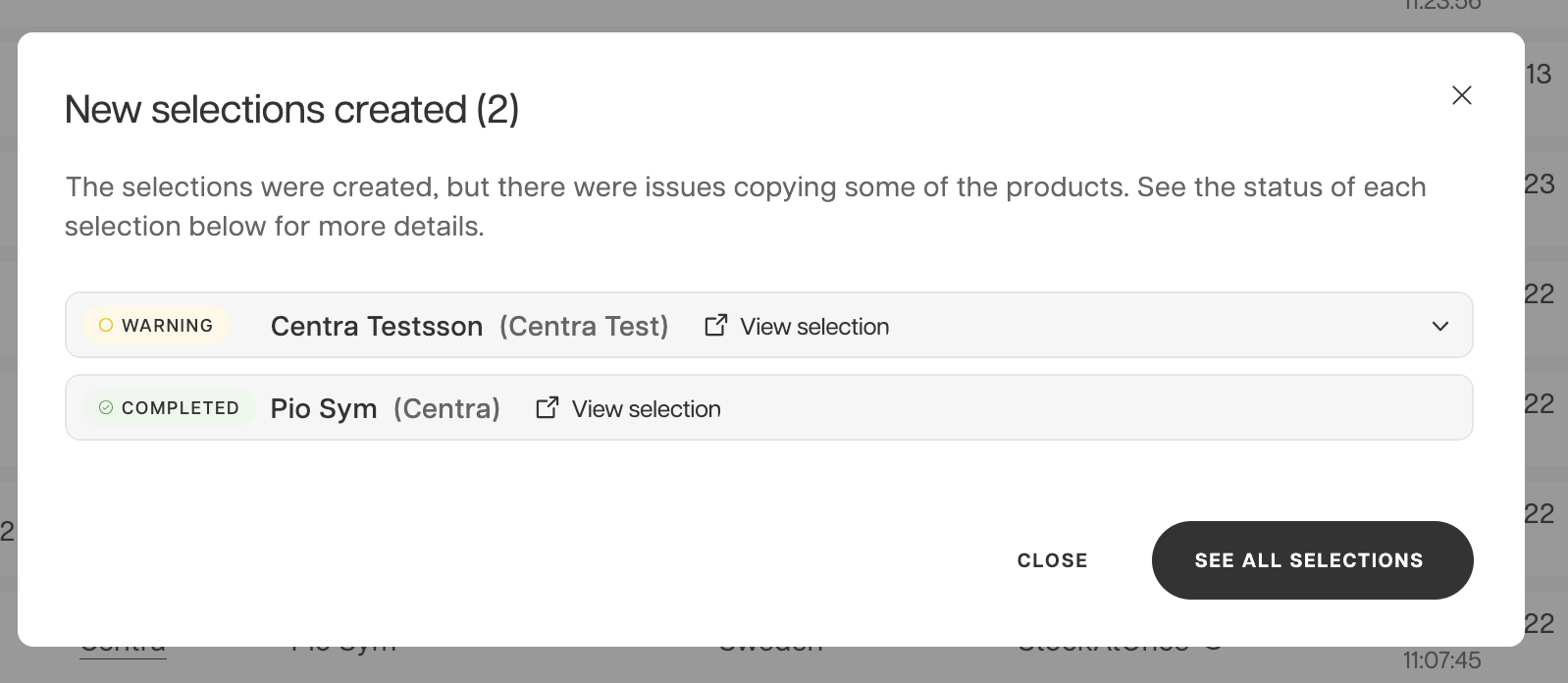
Task: Click the issues copying products description text
Action: point(745,206)
